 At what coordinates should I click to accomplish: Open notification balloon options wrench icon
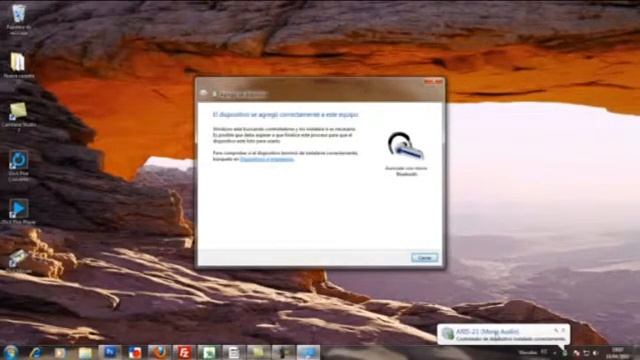coord(556,330)
